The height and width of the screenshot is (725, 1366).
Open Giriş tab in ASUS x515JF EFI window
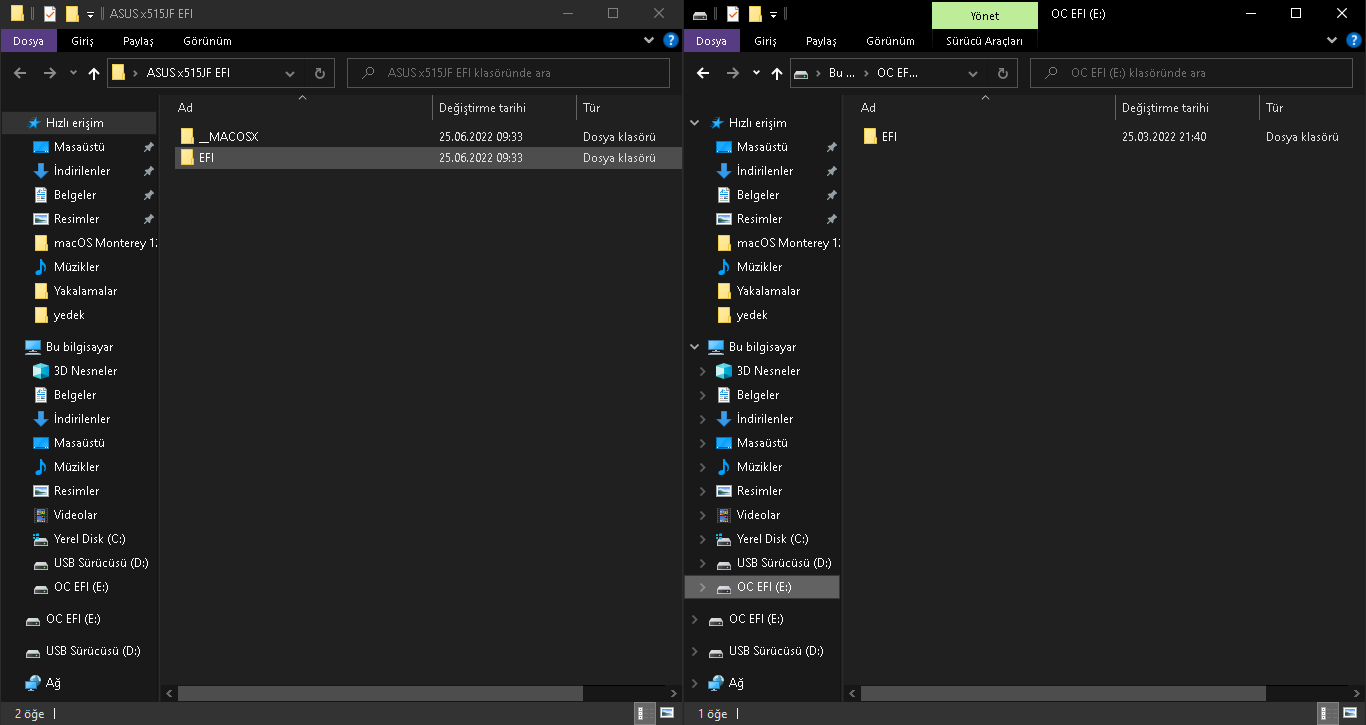coord(82,41)
